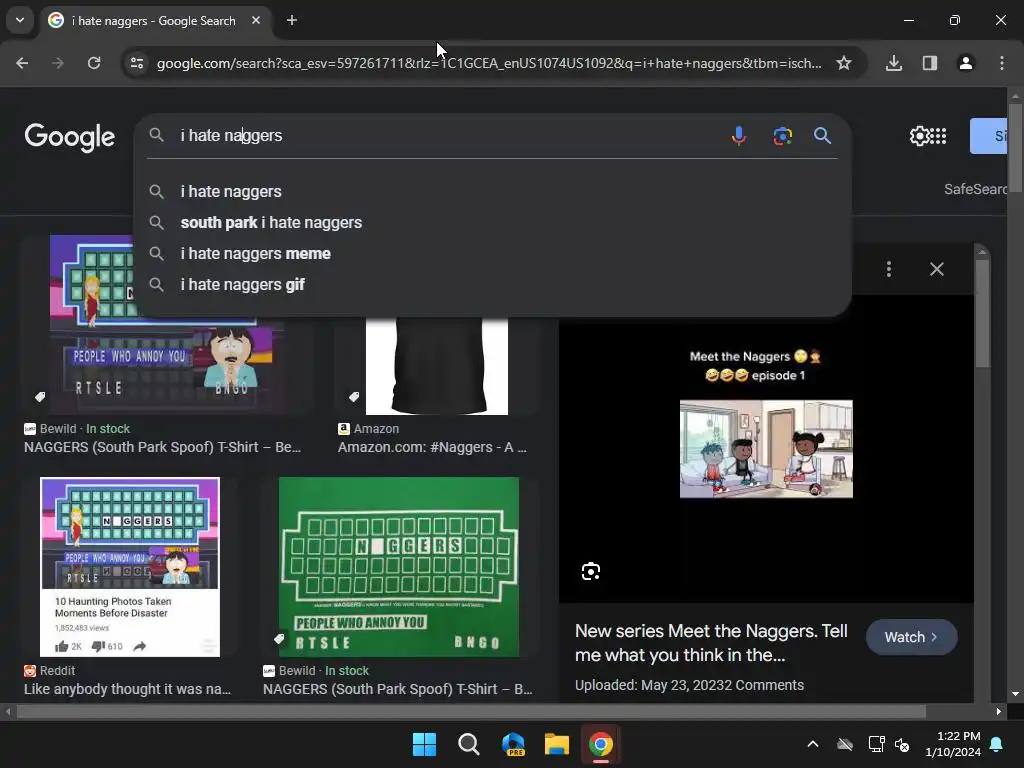This screenshot has height=768, width=1024.
Task: Click the muted volume tray icon
Action: 903,744
